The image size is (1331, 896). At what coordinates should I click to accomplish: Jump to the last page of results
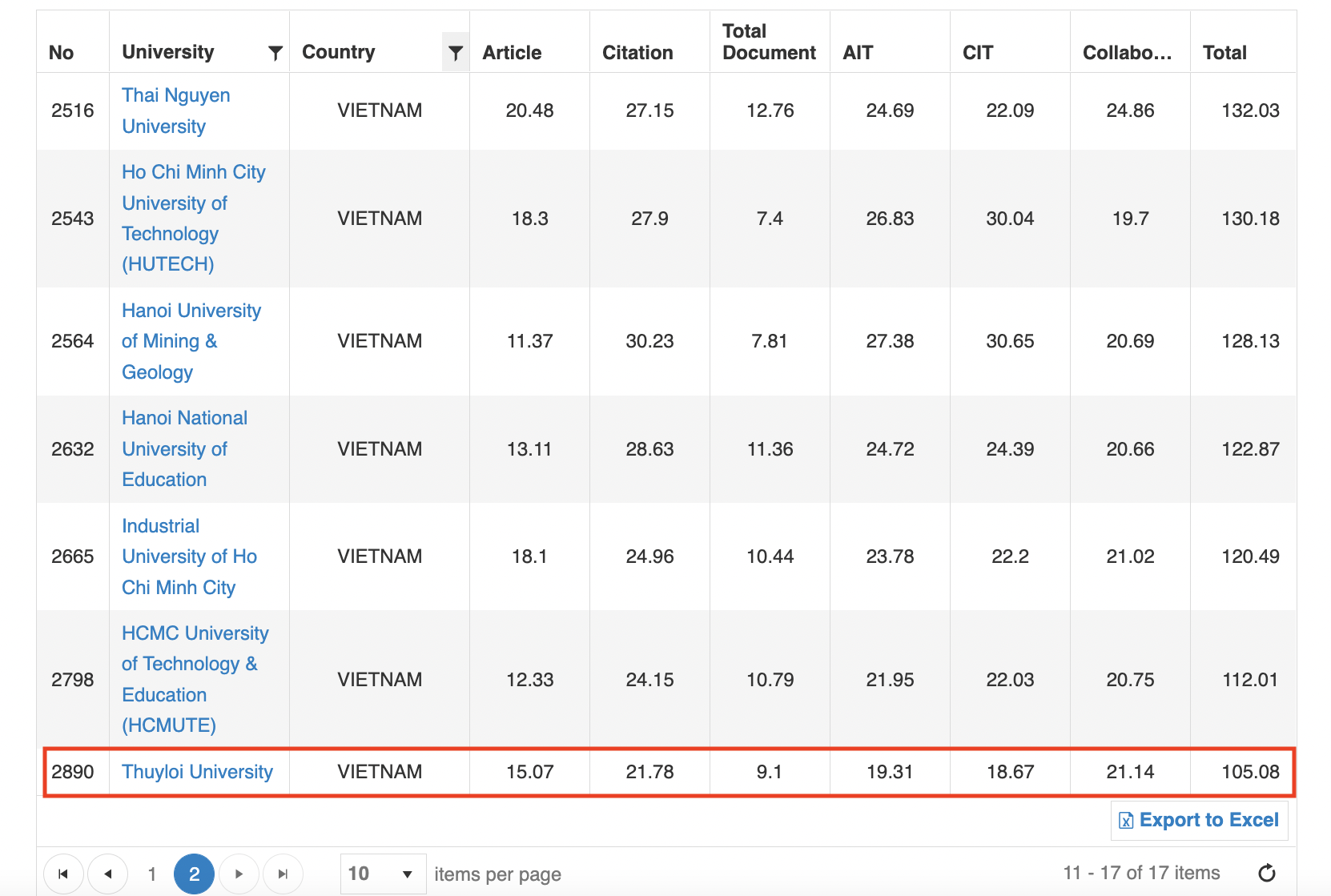pyautogui.click(x=283, y=874)
